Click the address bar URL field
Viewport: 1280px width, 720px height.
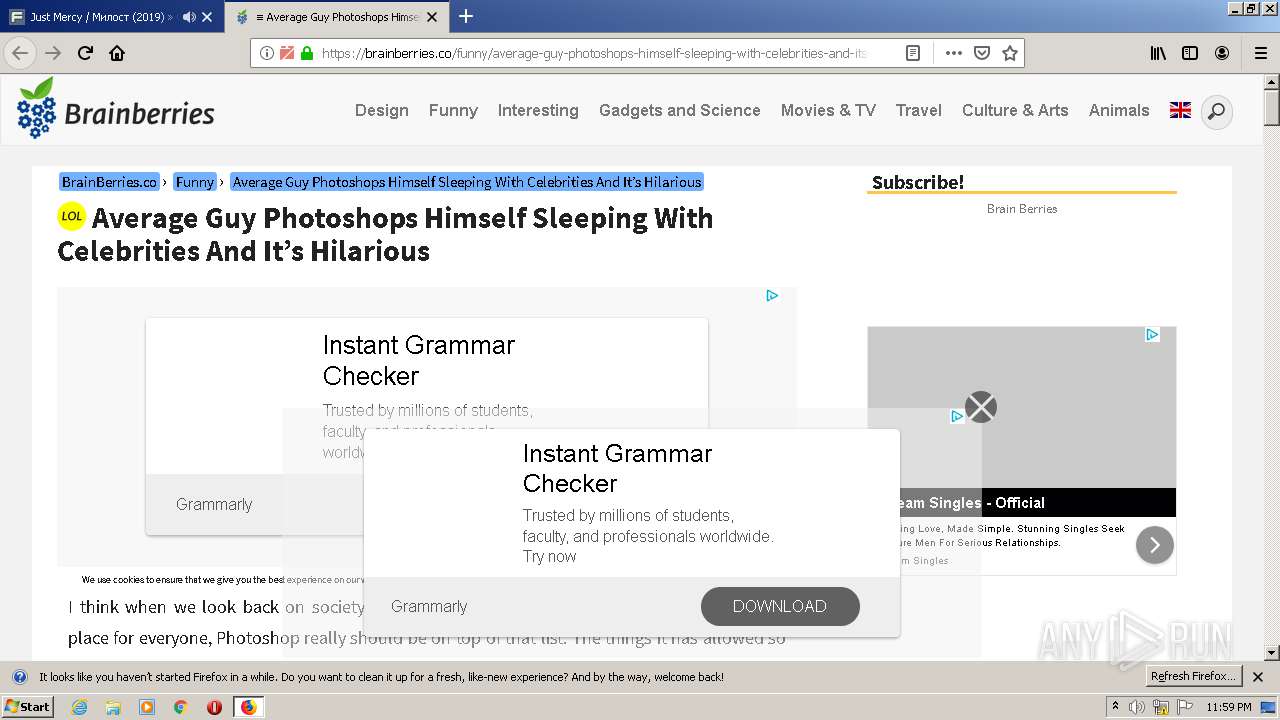pos(595,53)
